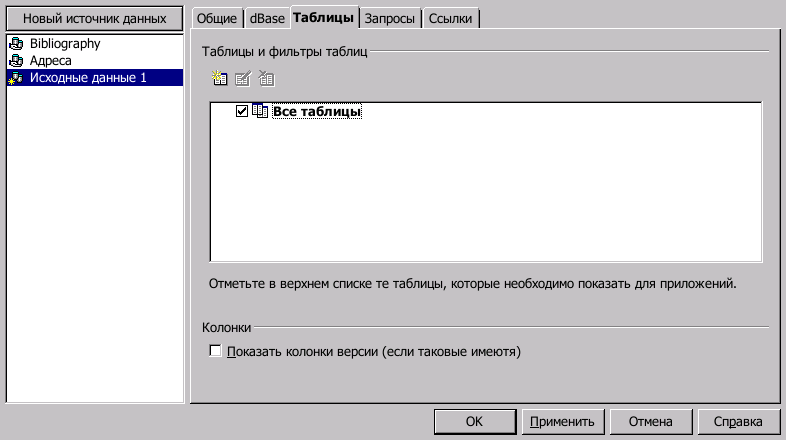The height and width of the screenshot is (440, 786).
Task: Select the Все таблицы tree item label
Action: click(317, 111)
